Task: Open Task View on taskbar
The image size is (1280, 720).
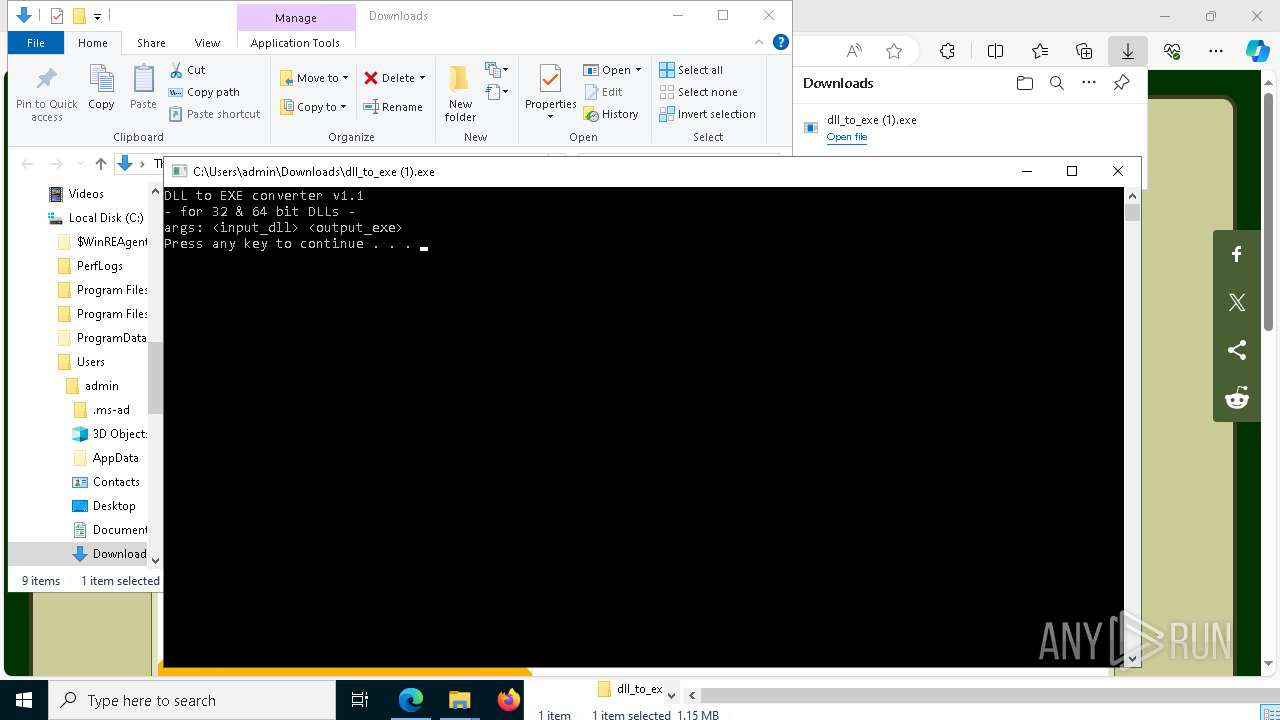Action: pyautogui.click(x=360, y=700)
